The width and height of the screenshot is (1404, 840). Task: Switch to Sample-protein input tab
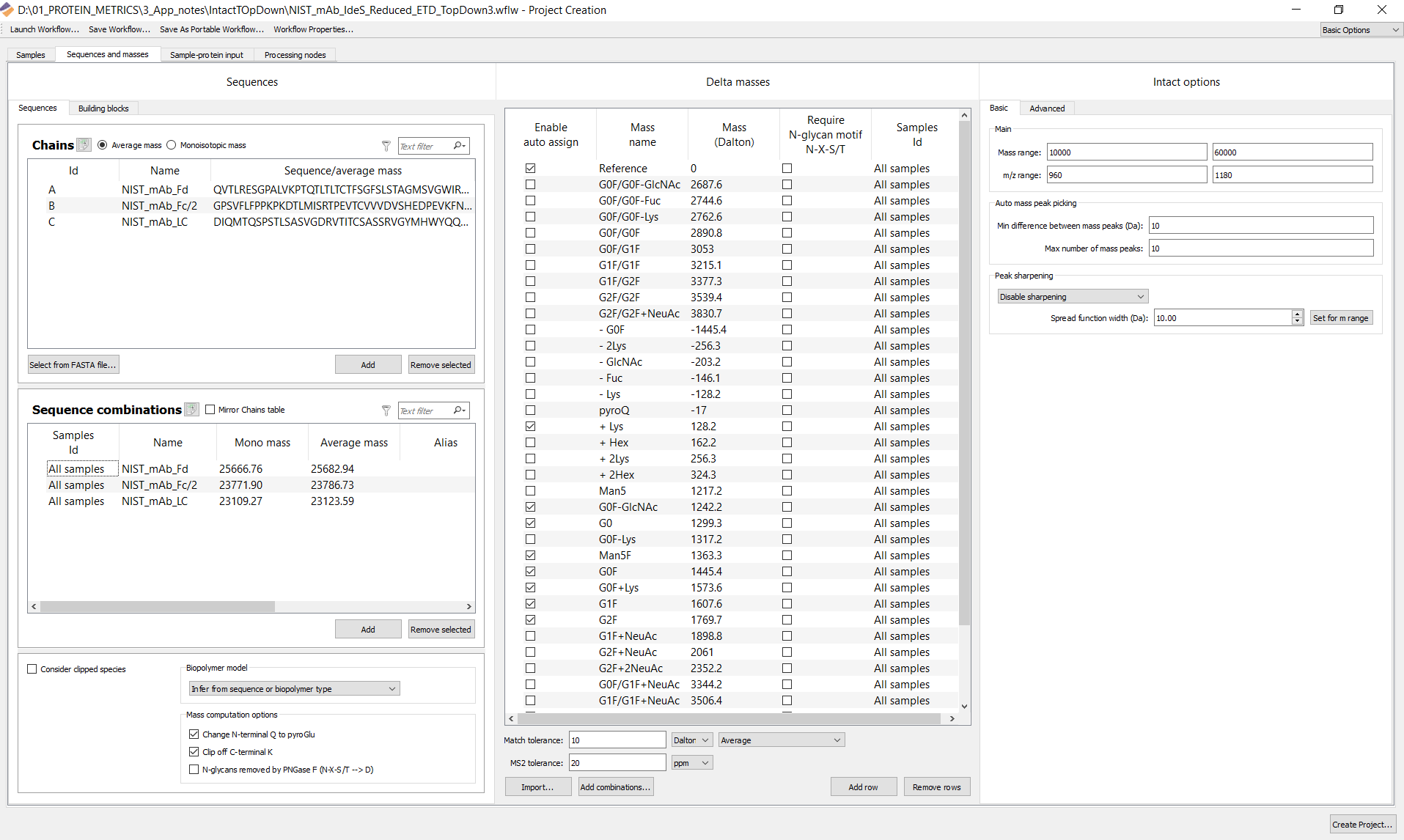207,54
